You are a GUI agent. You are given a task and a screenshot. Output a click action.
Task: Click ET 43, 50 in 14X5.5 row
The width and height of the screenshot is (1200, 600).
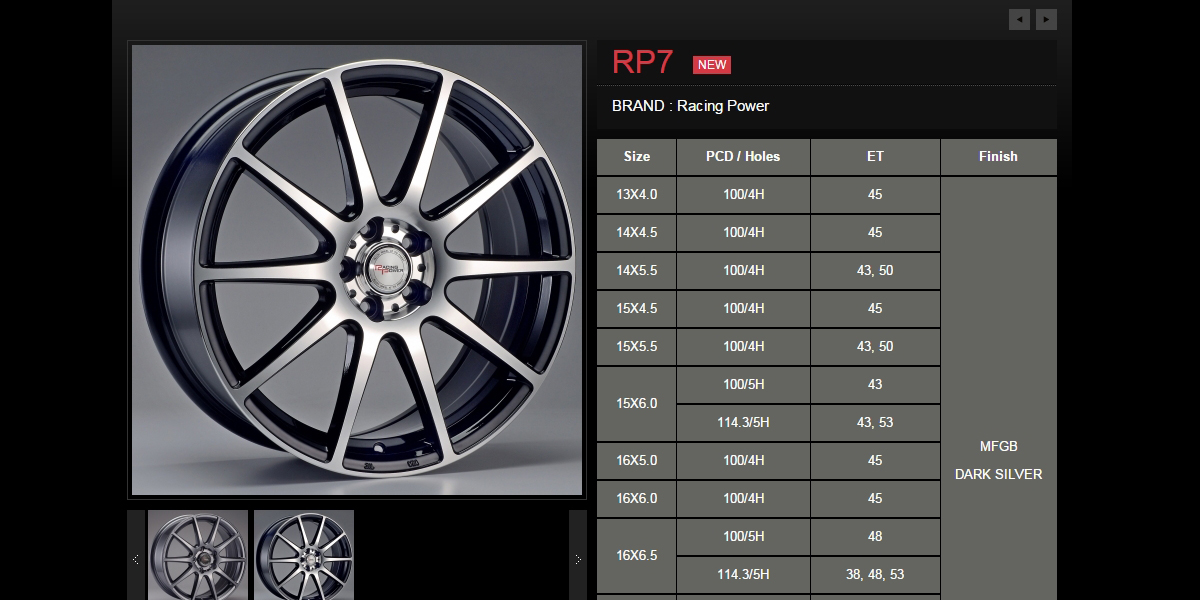click(x=875, y=271)
